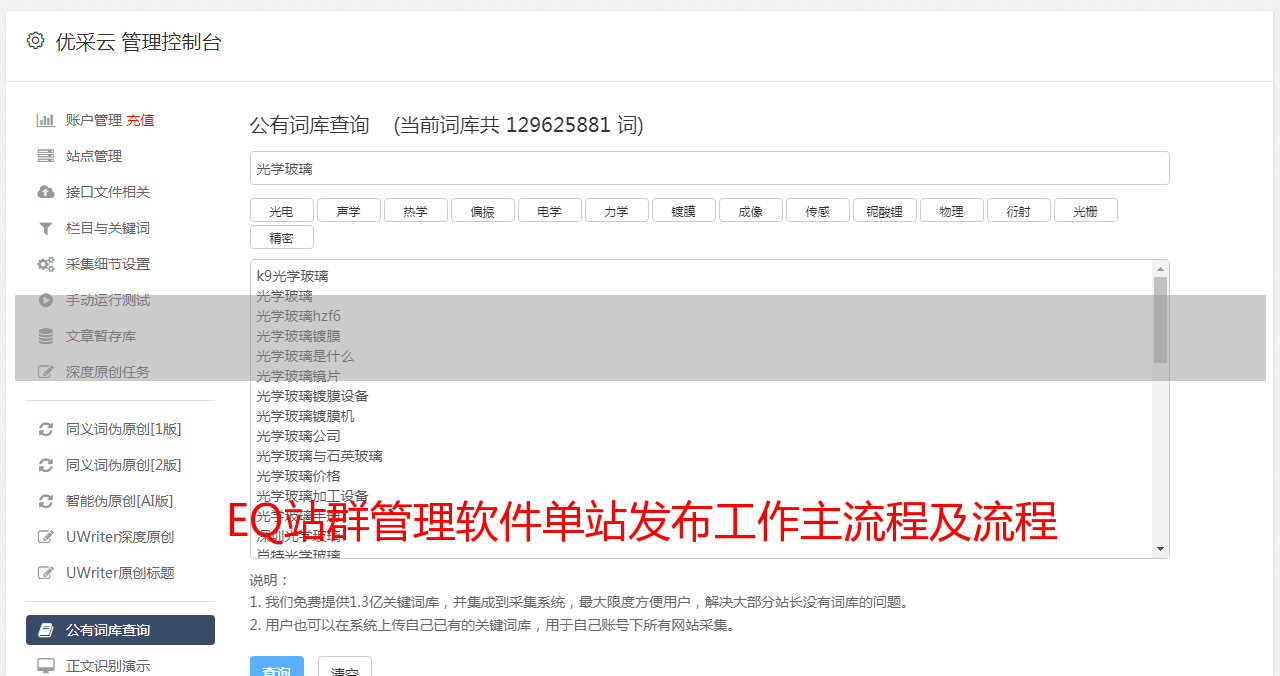Select '光学玻璃价格' in the results list
The image size is (1280, 676).
[298, 476]
